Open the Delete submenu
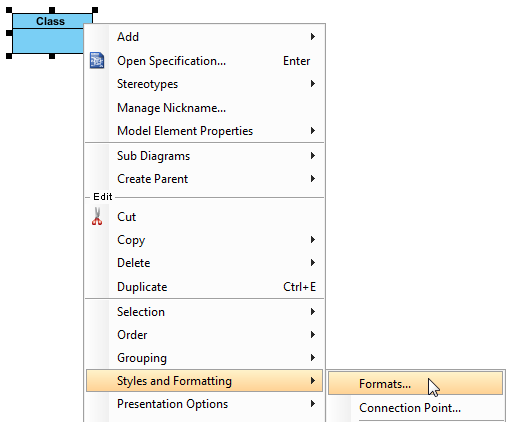Viewport: 507px width, 422px height. point(204,263)
